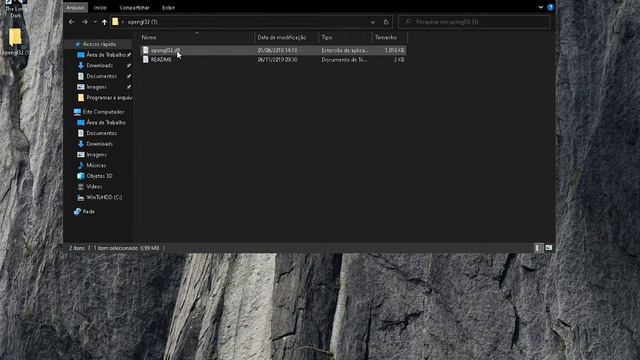
Task: Select the README file icon
Action: (x=146, y=60)
